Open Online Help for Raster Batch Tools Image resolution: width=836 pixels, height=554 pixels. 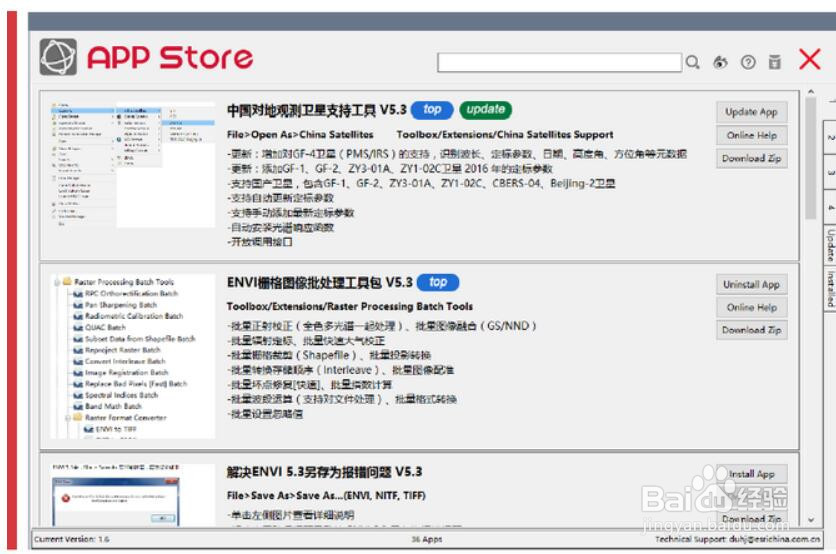751,308
